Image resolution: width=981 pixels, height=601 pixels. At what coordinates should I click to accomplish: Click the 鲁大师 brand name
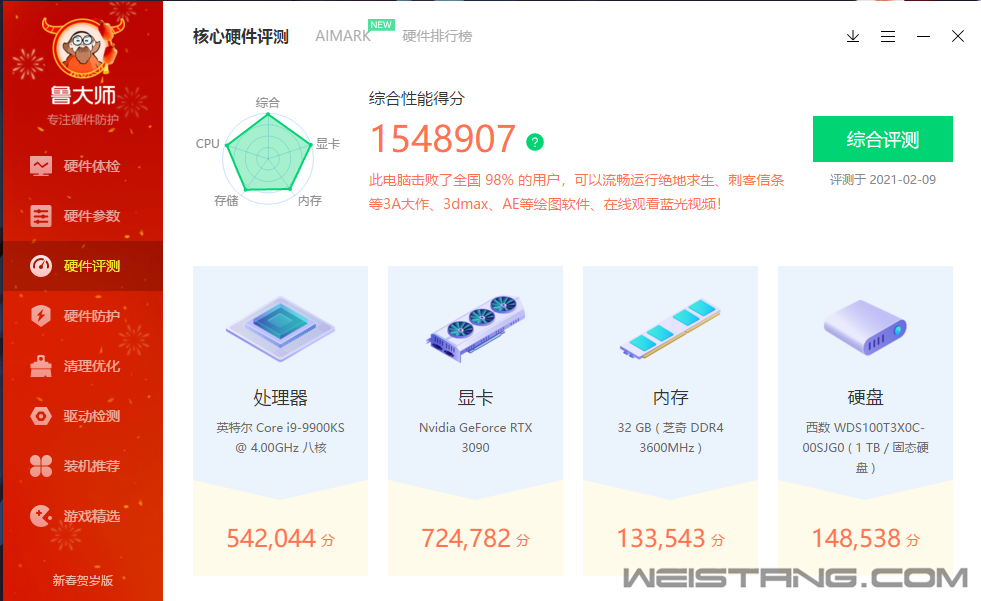[x=83, y=95]
